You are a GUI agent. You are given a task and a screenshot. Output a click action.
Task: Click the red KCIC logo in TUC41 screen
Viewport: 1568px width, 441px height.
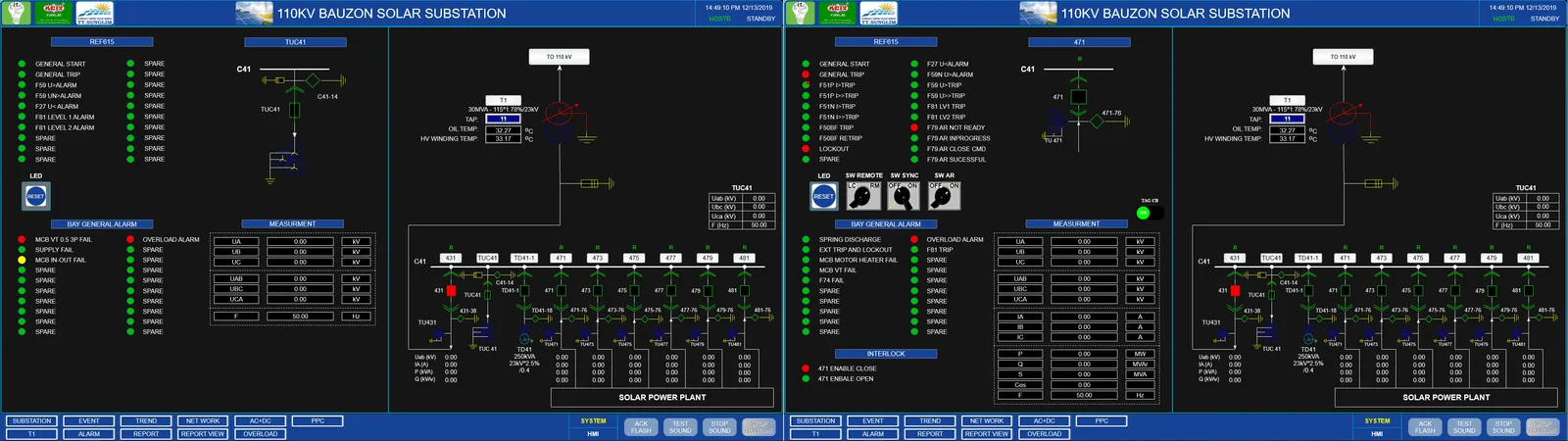pyautogui.click(x=53, y=13)
